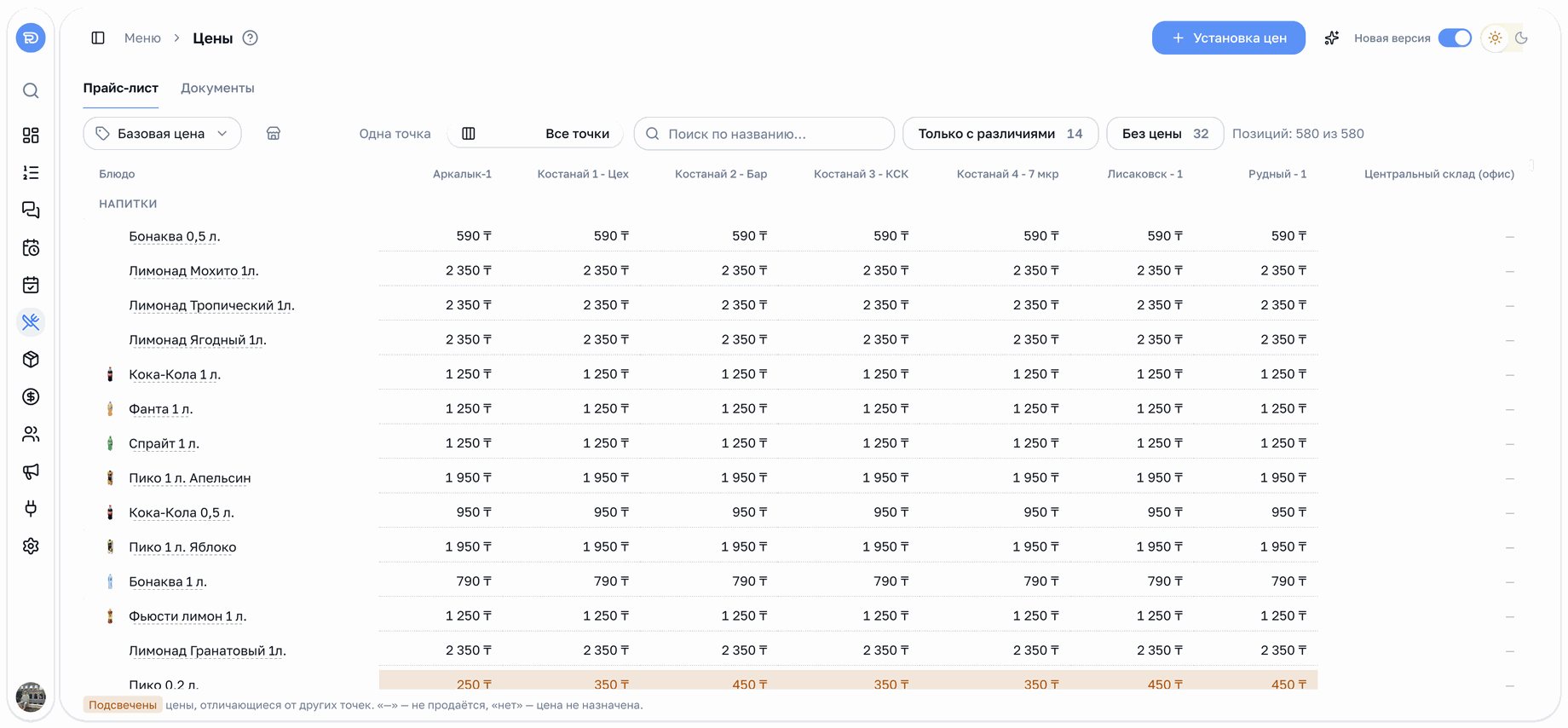This screenshot has width=1568, height=728.
Task: Open the staff people icon in sidebar
Action: click(x=31, y=434)
